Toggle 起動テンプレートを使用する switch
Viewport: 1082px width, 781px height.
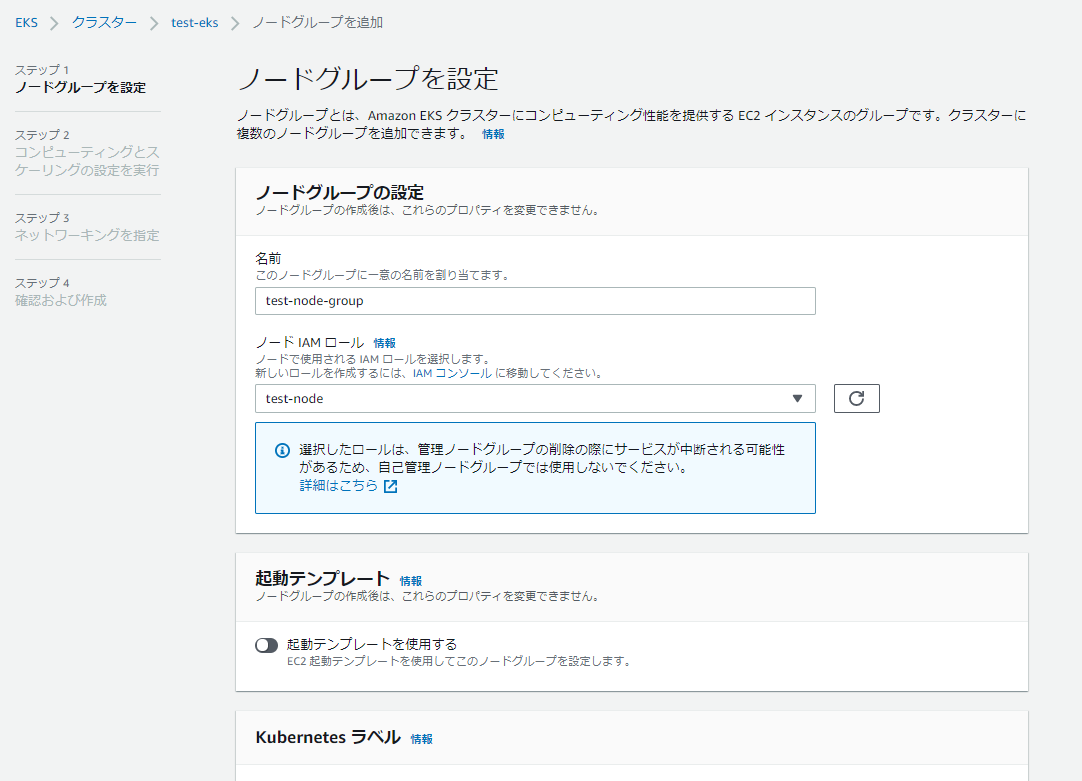pos(266,645)
